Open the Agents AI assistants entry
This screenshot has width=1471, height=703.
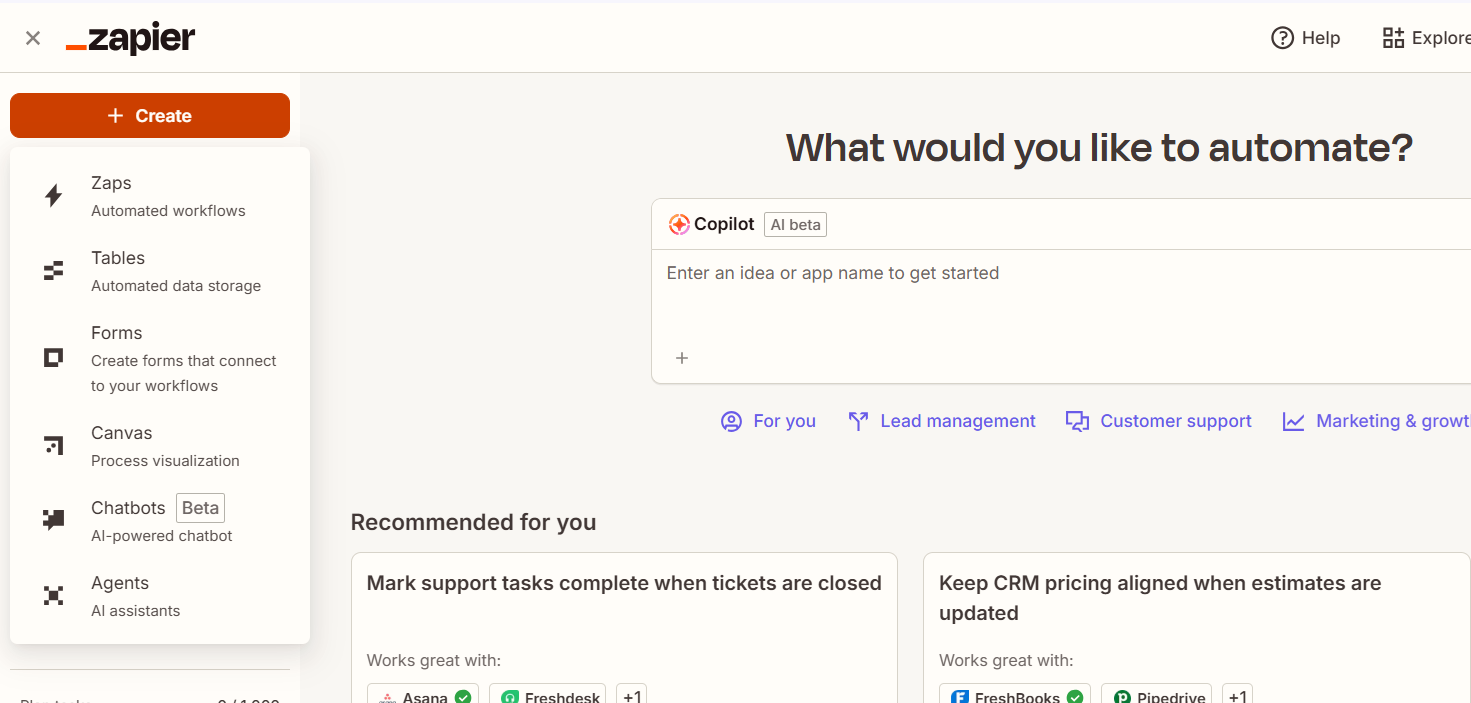click(x=135, y=596)
